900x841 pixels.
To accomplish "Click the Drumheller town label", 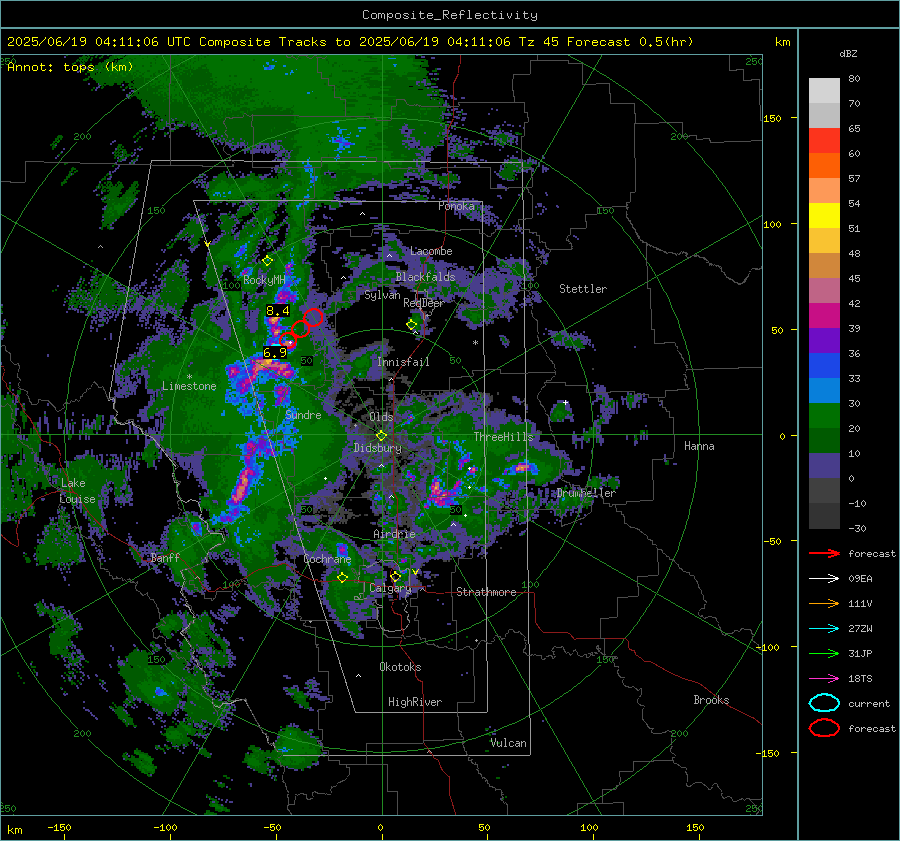I will [x=586, y=493].
